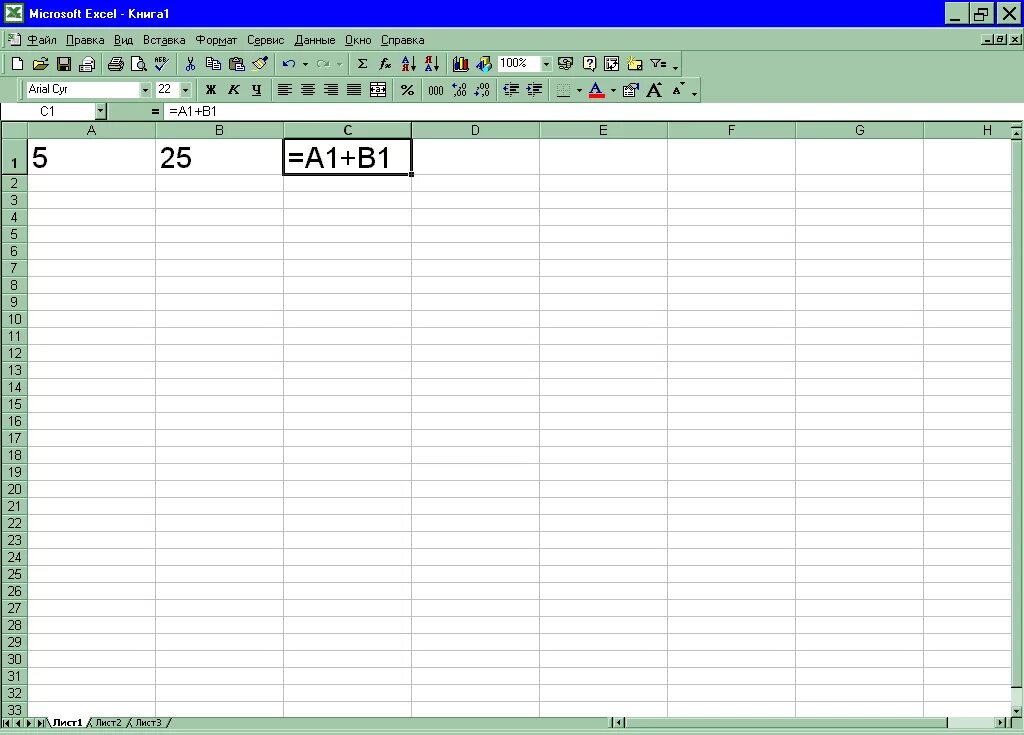
Task: Expand more Formatting toolbar buttons
Action: 695,91
